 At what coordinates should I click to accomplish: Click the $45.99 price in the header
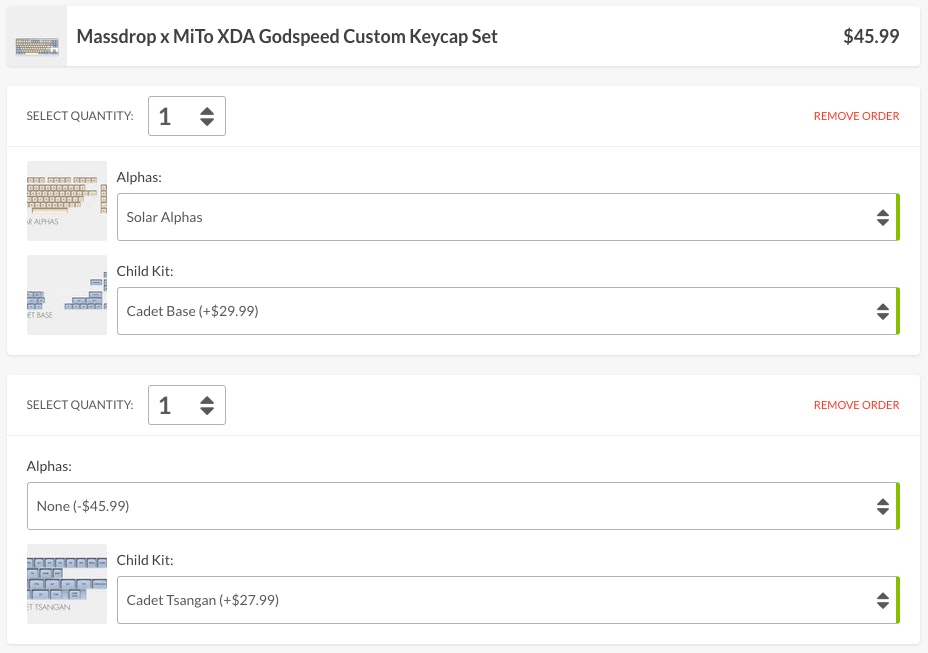tap(871, 37)
